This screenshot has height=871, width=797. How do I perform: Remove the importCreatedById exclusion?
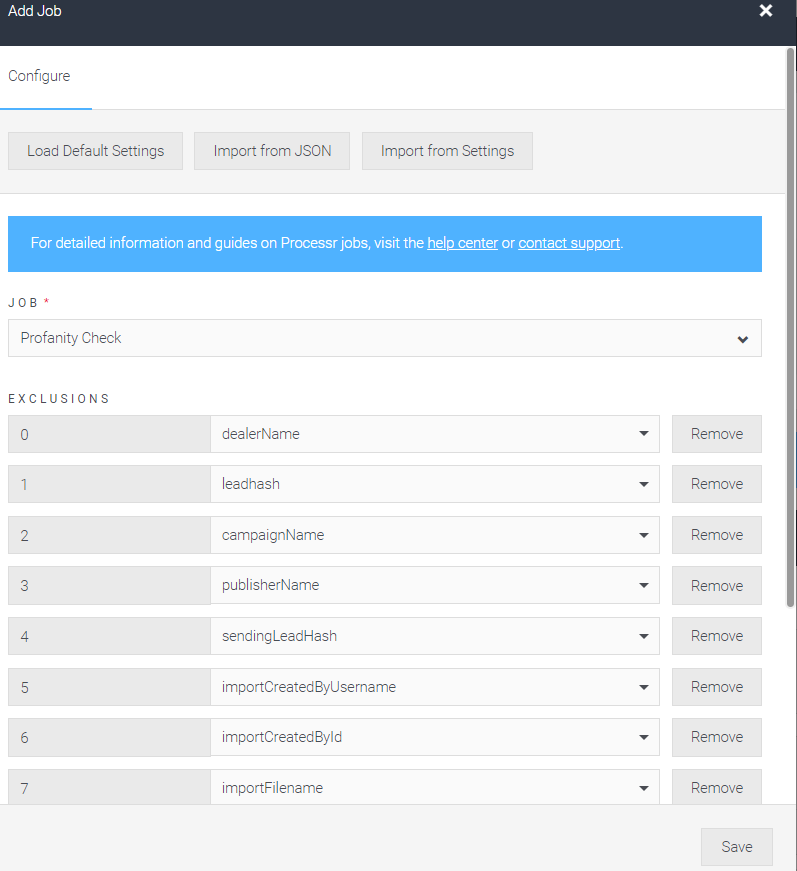[x=716, y=737]
